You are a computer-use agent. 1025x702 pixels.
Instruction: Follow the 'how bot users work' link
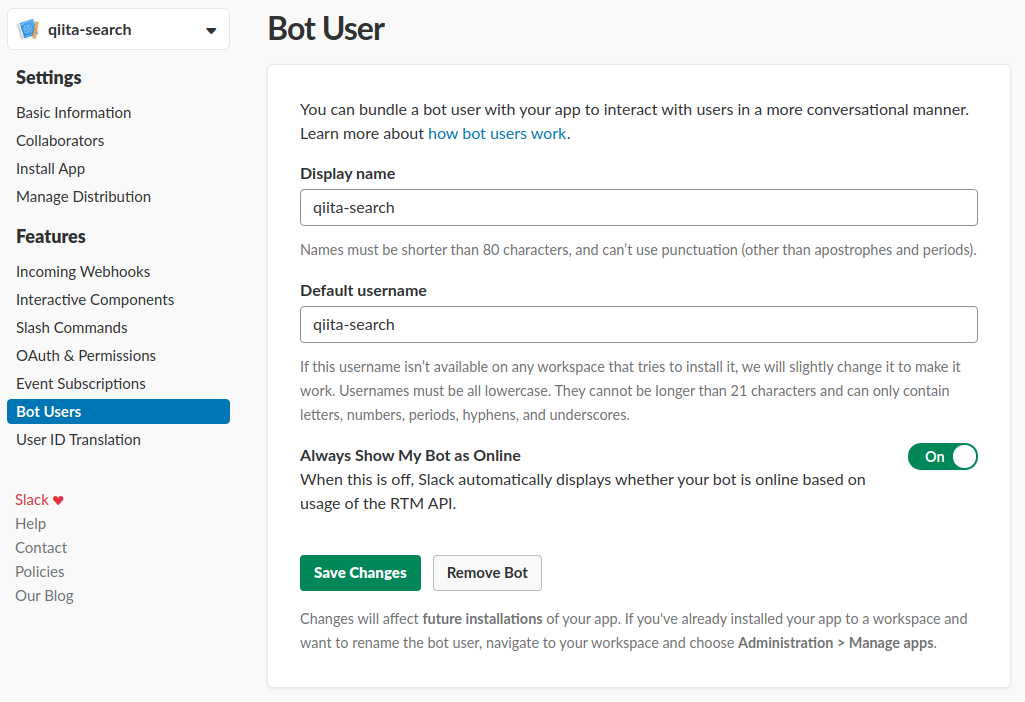tap(497, 133)
